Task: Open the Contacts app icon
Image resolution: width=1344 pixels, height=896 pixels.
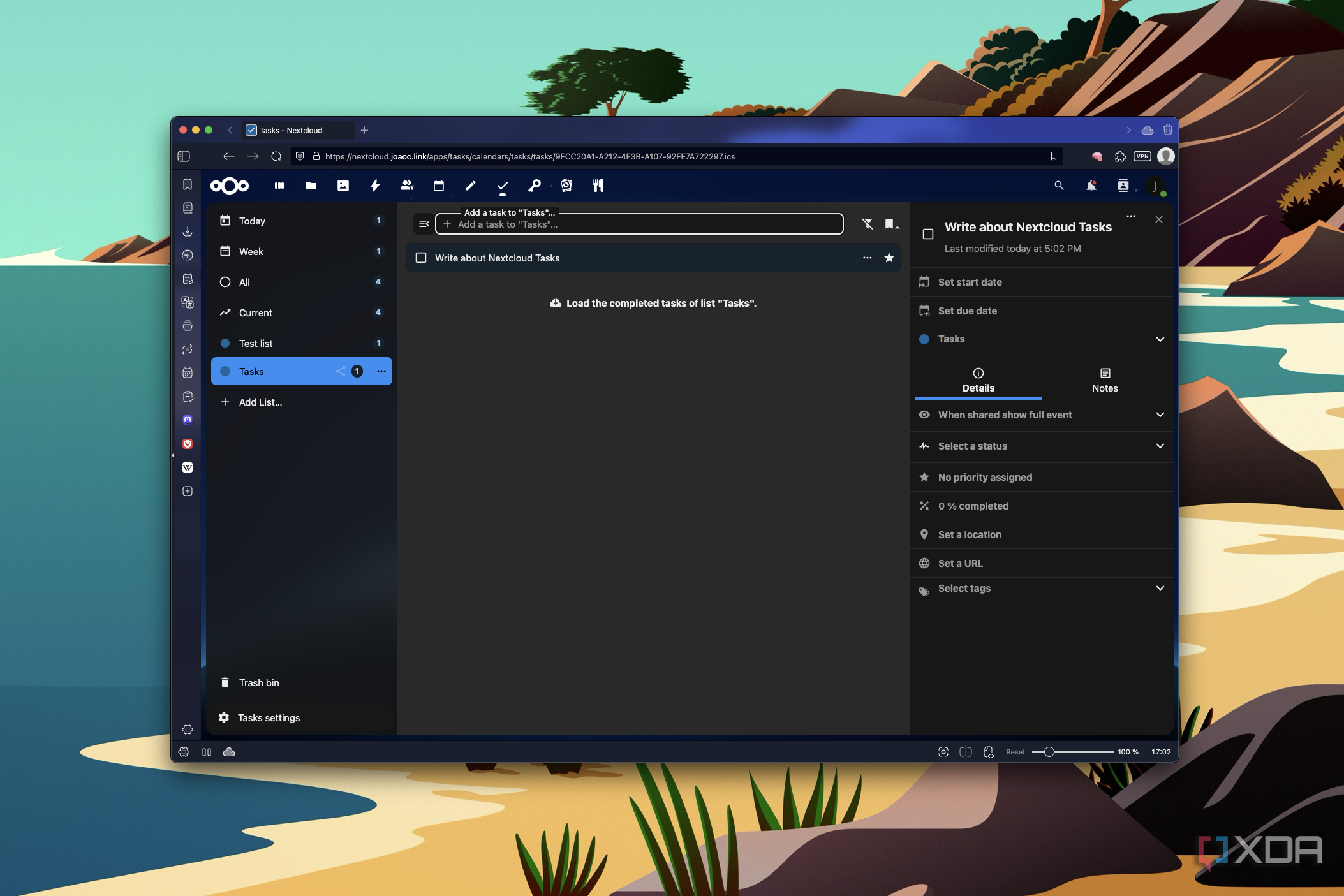Action: pyautogui.click(x=407, y=186)
